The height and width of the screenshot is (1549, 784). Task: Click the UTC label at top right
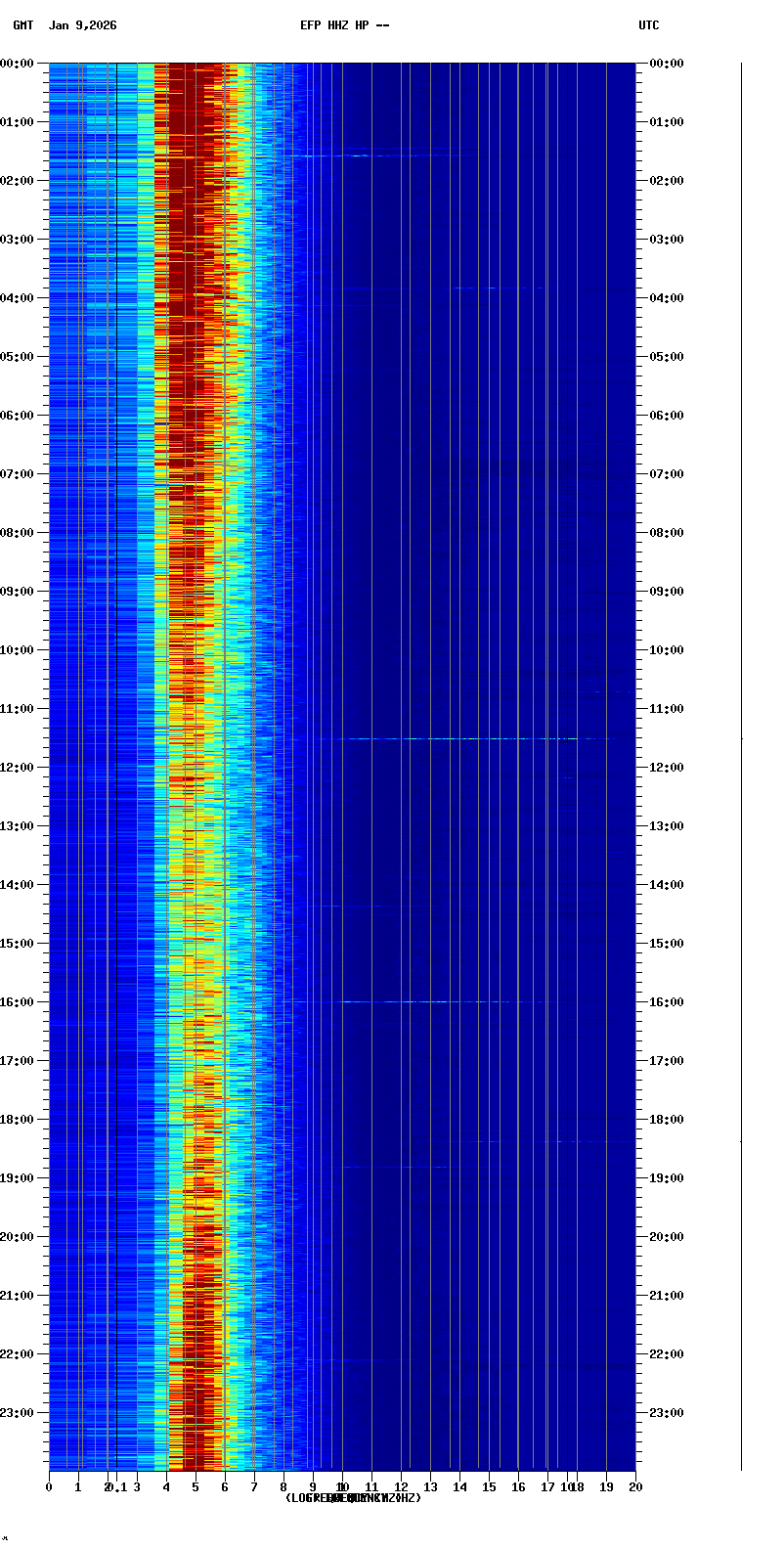pyautogui.click(x=648, y=25)
